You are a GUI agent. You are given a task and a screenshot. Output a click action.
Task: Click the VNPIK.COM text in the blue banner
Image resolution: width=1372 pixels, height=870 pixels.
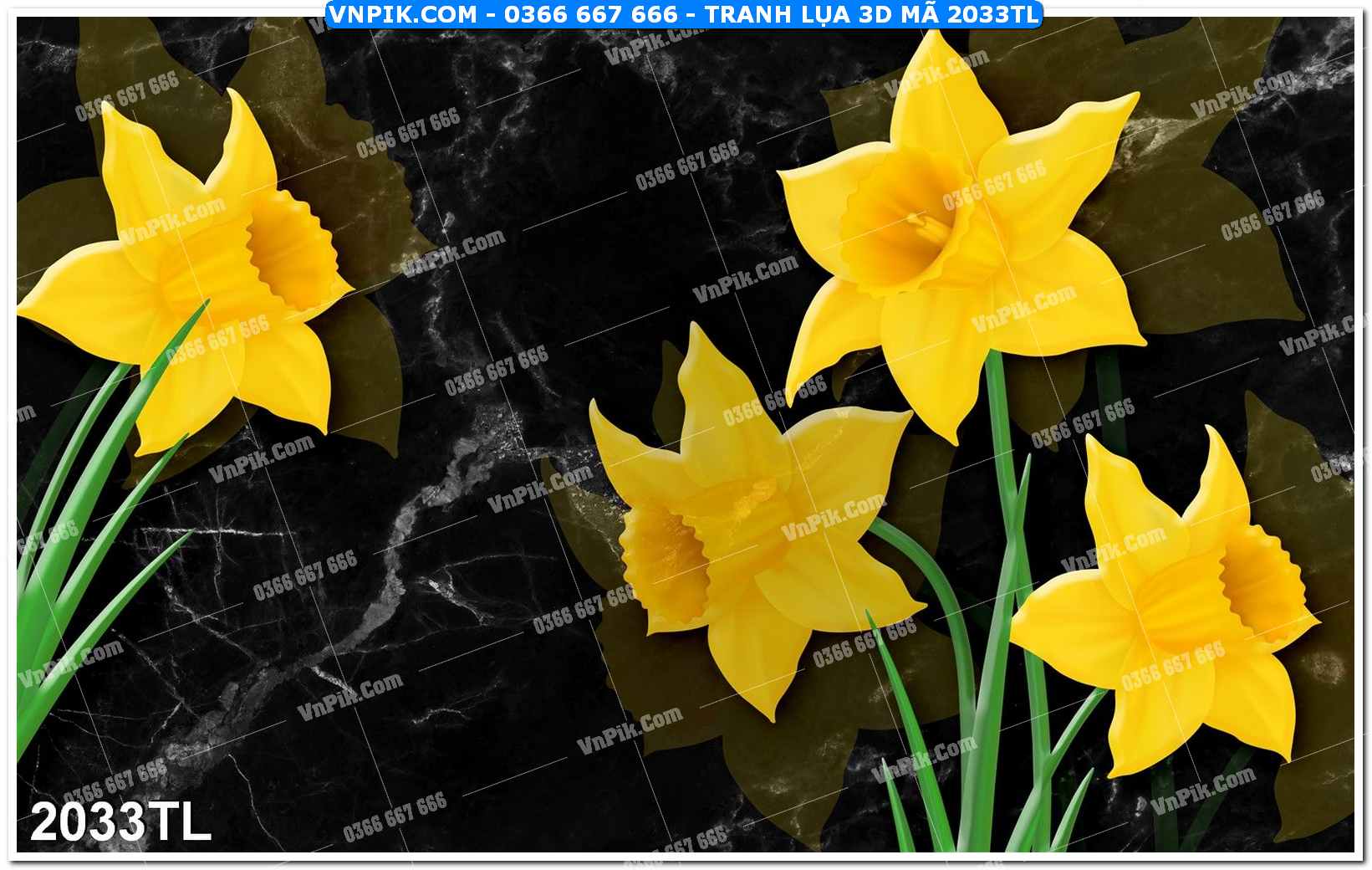403,14
